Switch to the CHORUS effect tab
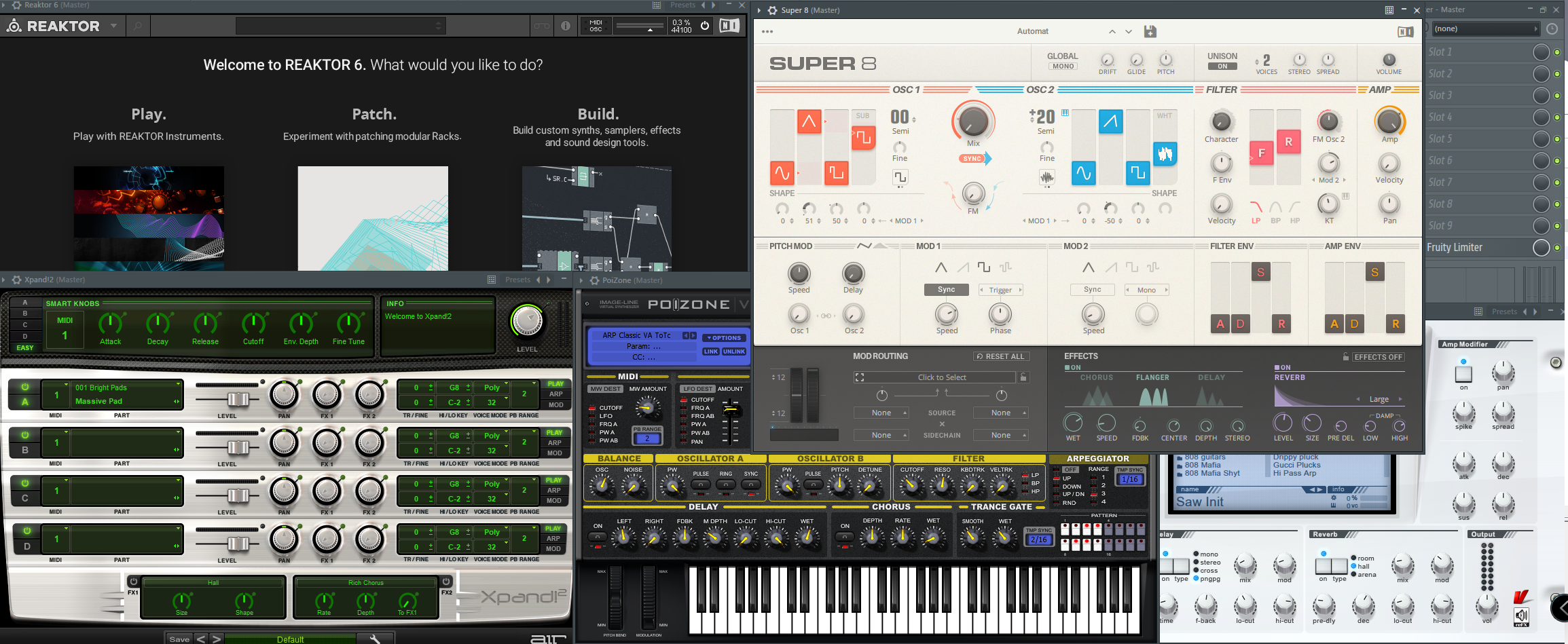The height and width of the screenshot is (644, 1568). 1097,377
